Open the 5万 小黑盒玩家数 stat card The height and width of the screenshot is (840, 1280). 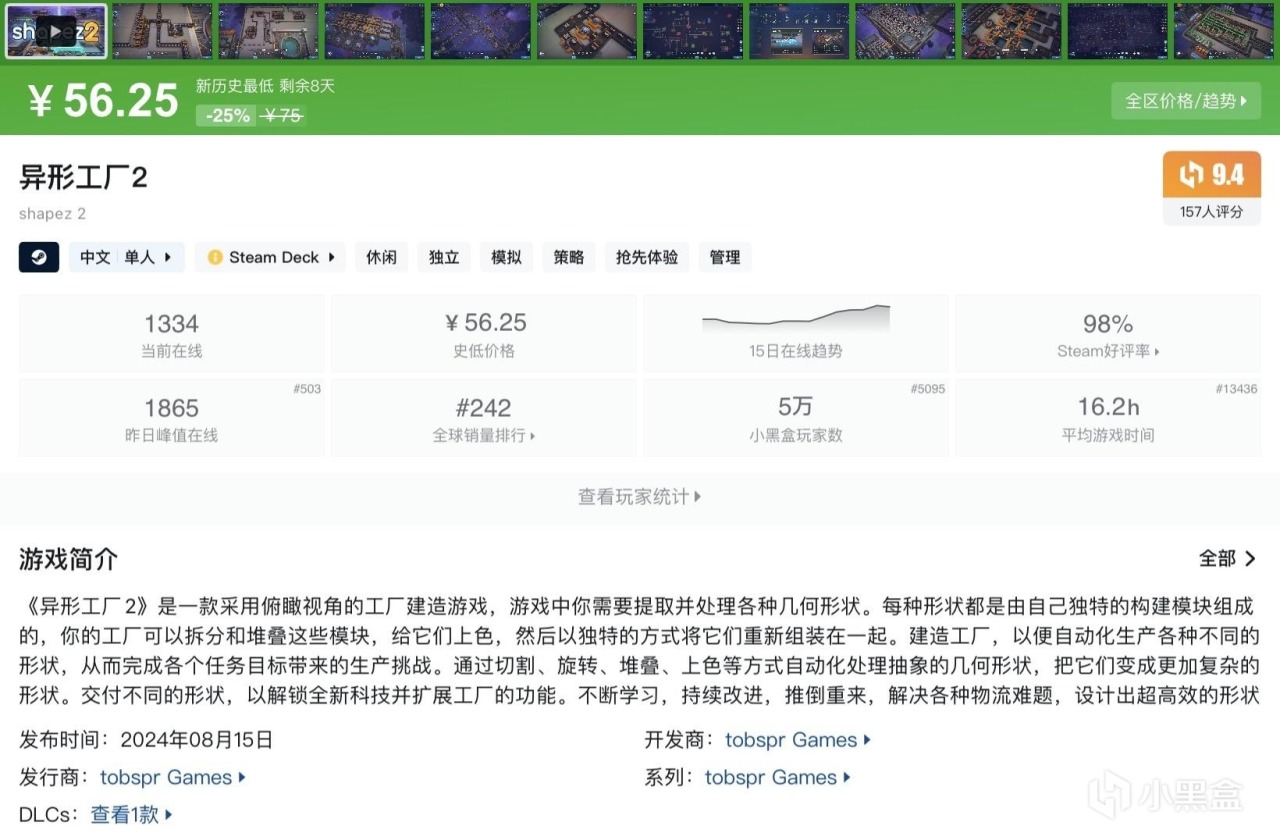coord(796,418)
